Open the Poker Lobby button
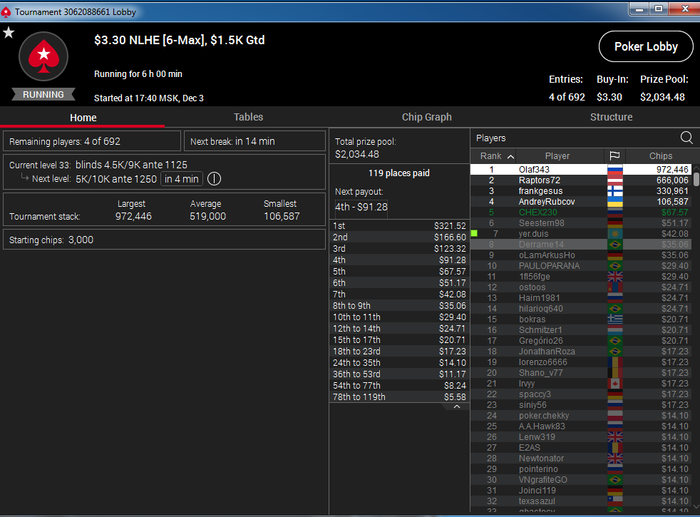The width and height of the screenshot is (700, 517). point(646,46)
